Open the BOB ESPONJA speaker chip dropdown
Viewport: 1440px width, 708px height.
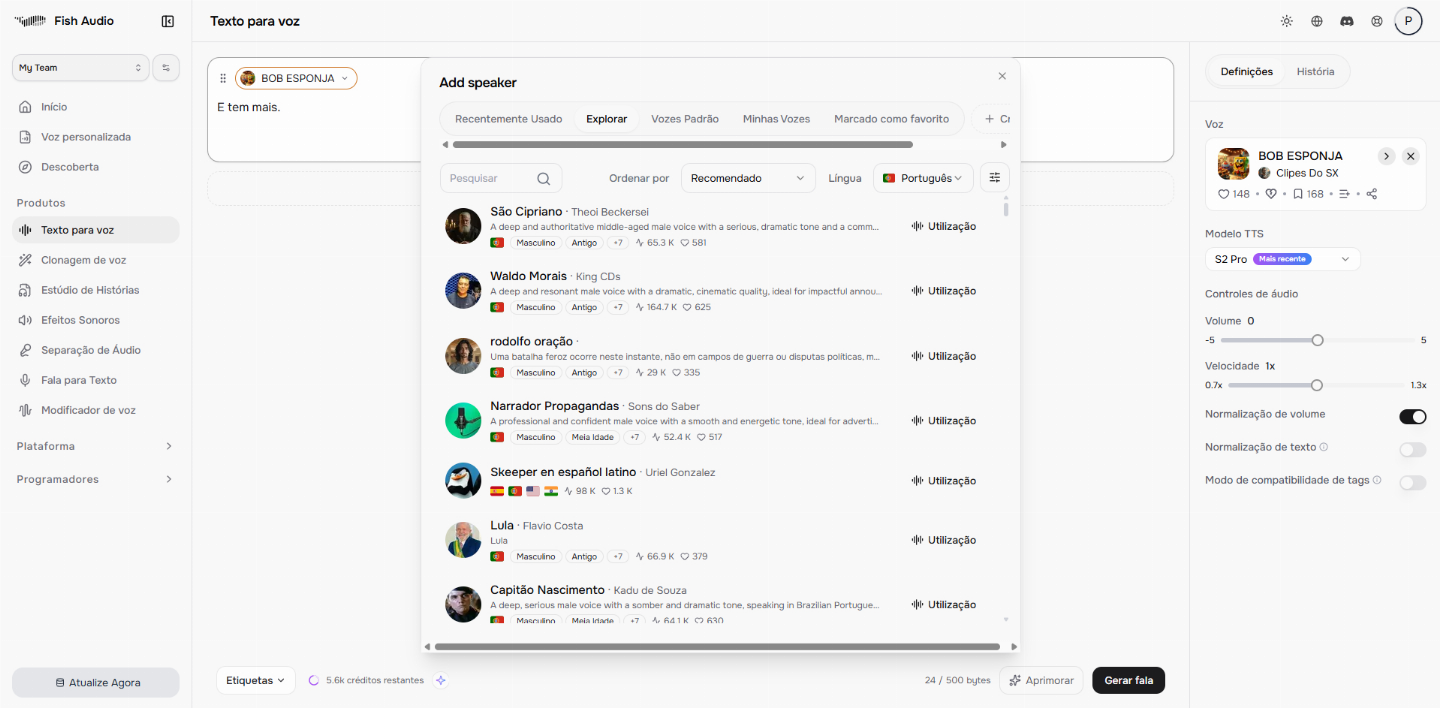point(296,78)
